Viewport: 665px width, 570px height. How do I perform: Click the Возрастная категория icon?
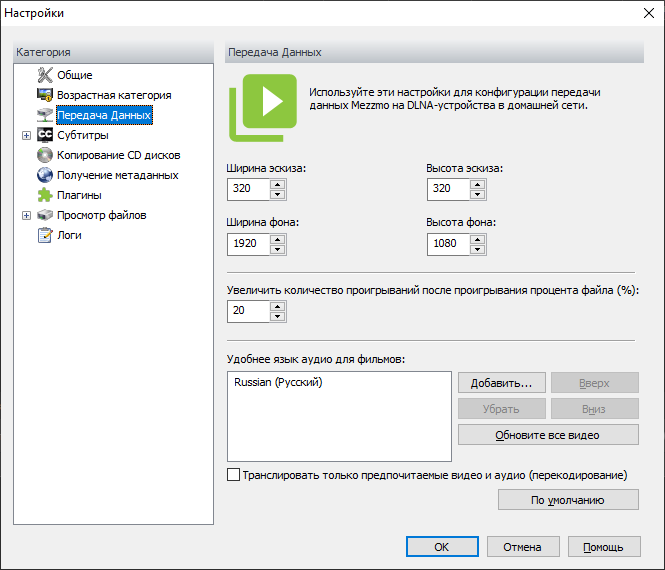(x=45, y=95)
